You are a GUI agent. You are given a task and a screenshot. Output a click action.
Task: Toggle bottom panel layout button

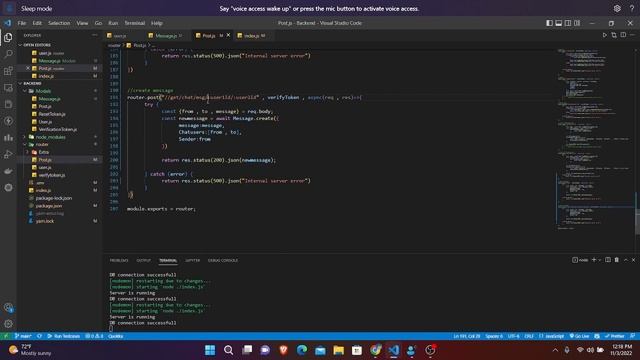point(559,23)
